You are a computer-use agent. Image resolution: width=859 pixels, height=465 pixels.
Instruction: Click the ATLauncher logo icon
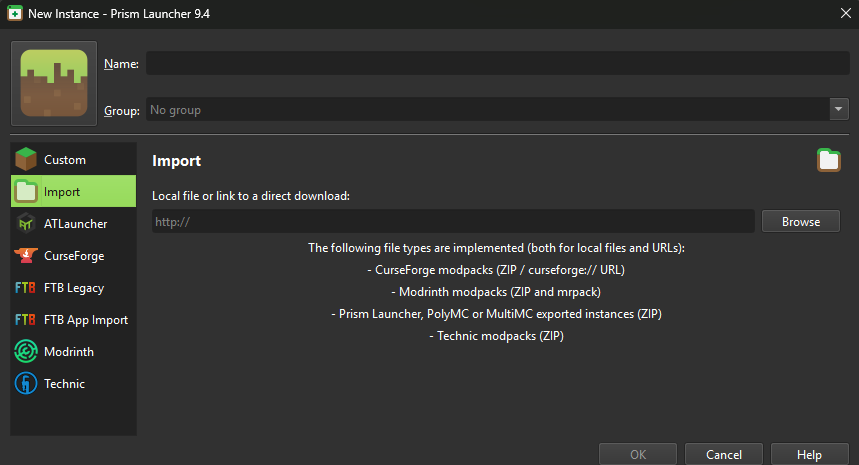tap(26, 223)
